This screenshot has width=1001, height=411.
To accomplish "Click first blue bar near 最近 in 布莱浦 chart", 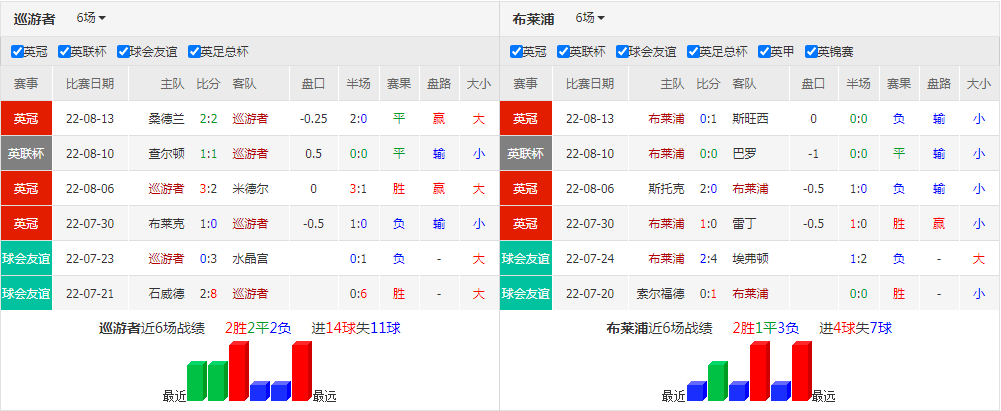I will (x=697, y=391).
